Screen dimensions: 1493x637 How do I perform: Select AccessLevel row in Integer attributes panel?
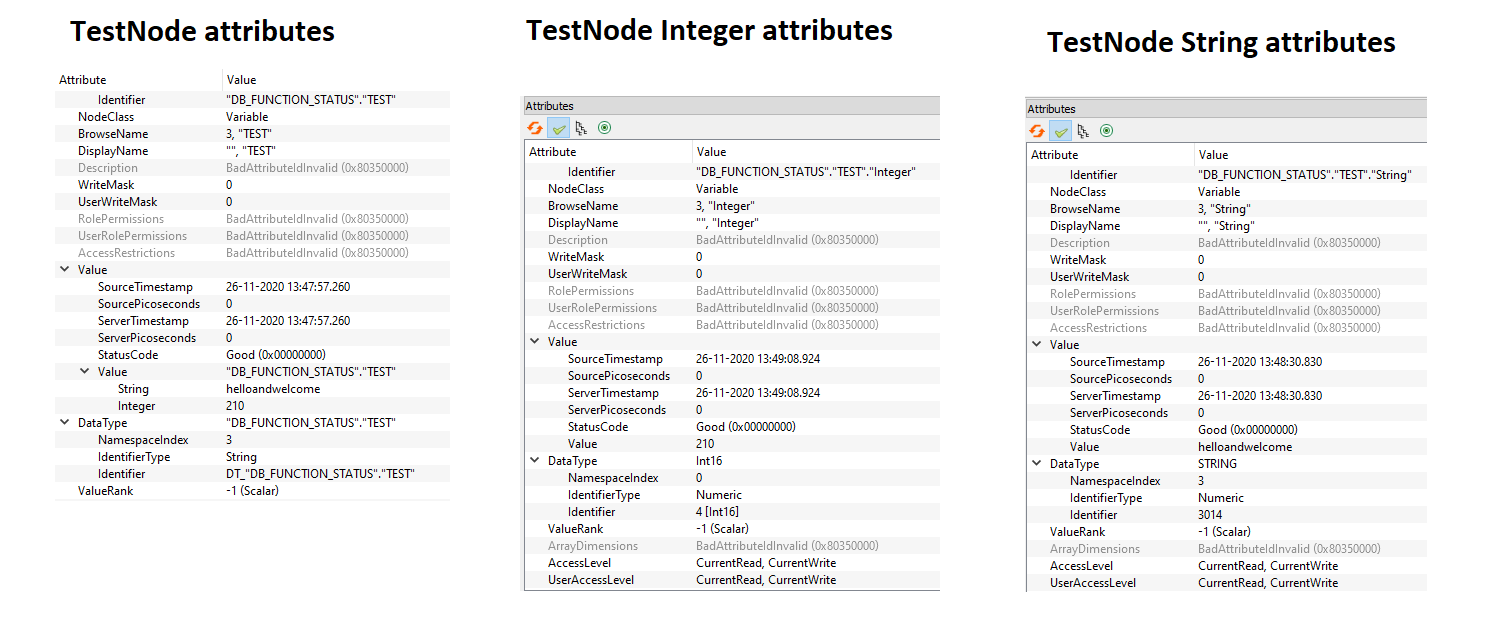coord(732,563)
